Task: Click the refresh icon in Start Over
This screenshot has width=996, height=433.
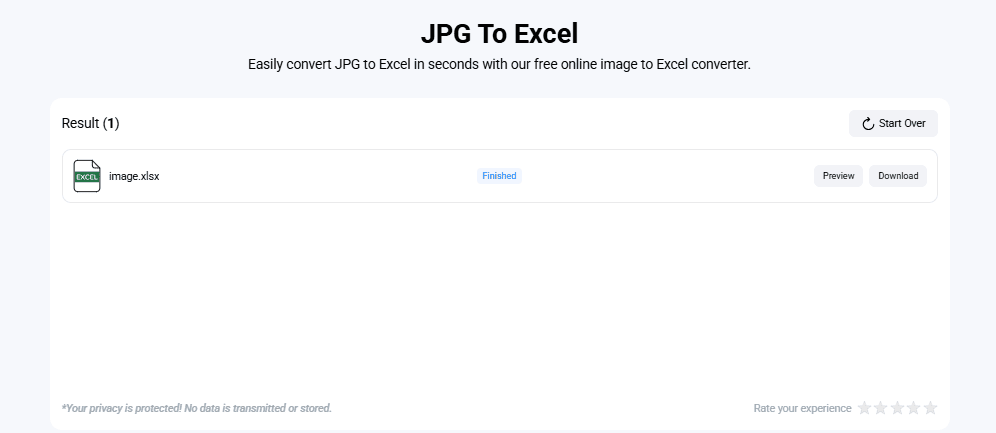Action: 868,124
